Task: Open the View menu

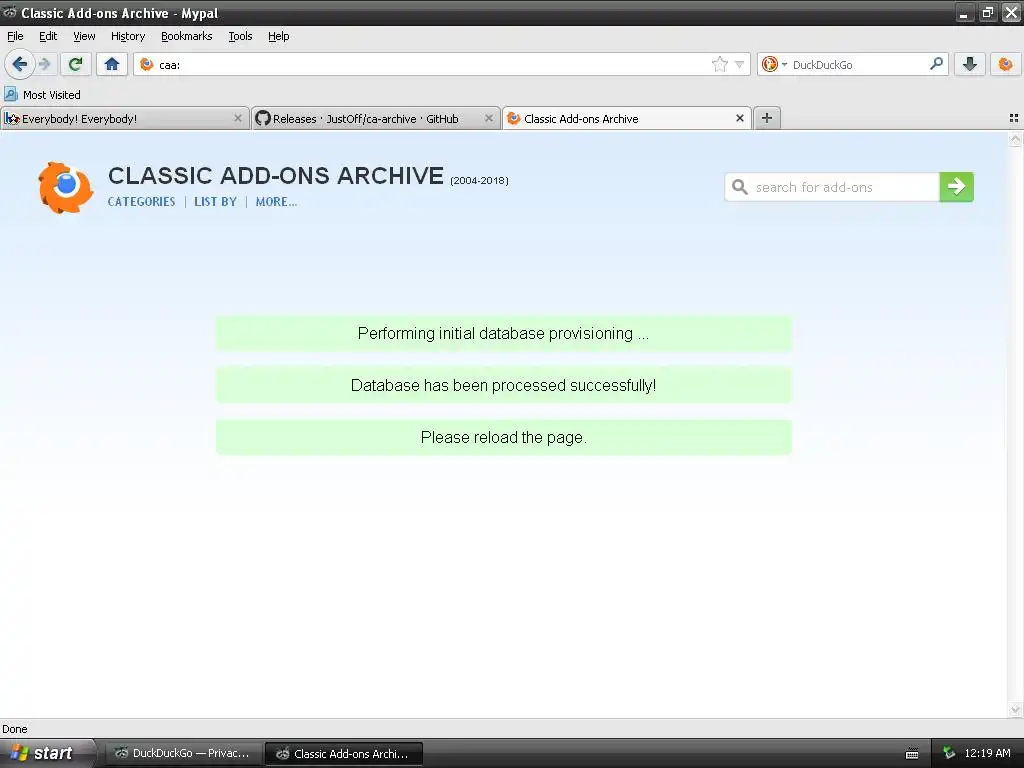Action: tap(84, 36)
